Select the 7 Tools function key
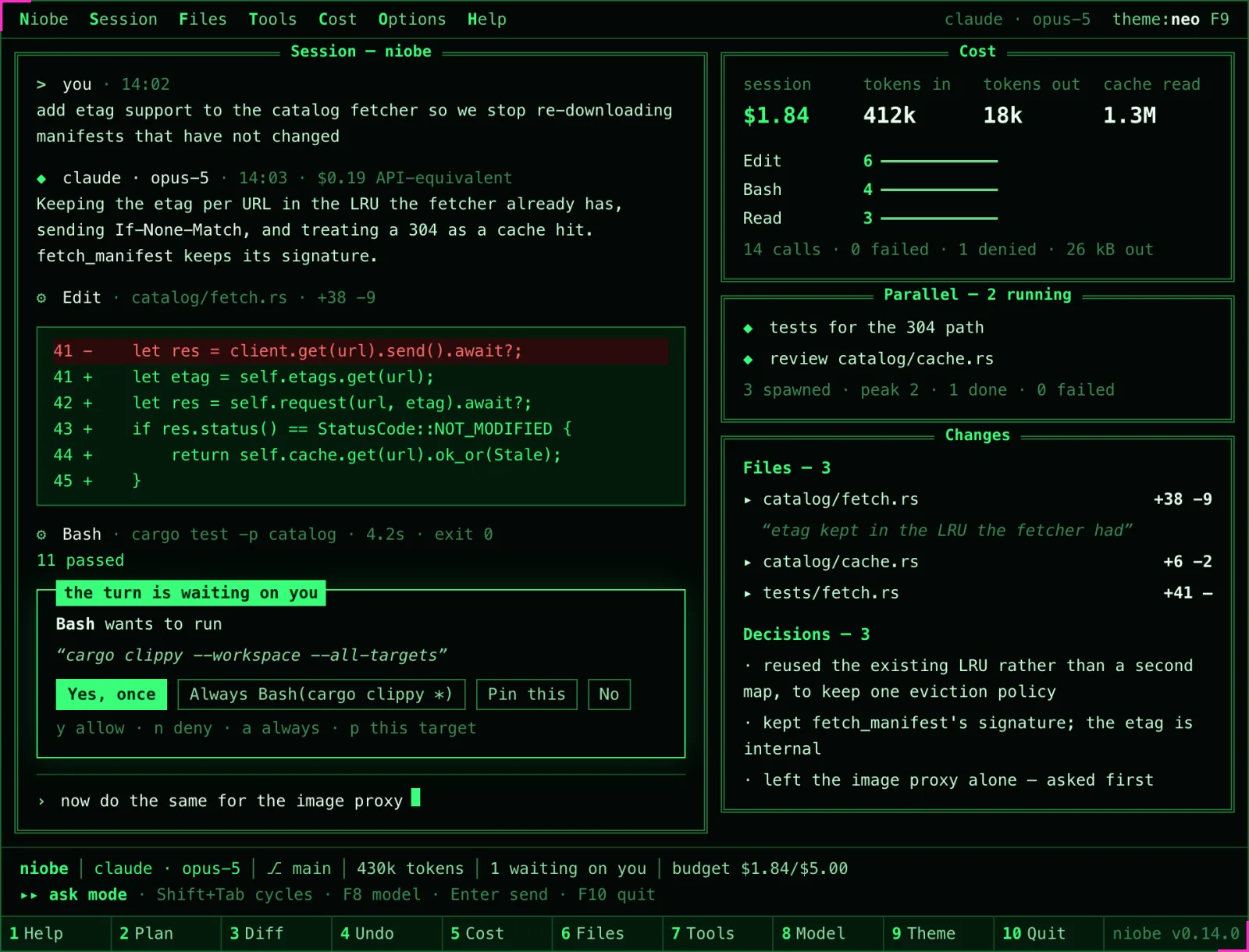This screenshot has height=952, width=1249. tap(717, 933)
